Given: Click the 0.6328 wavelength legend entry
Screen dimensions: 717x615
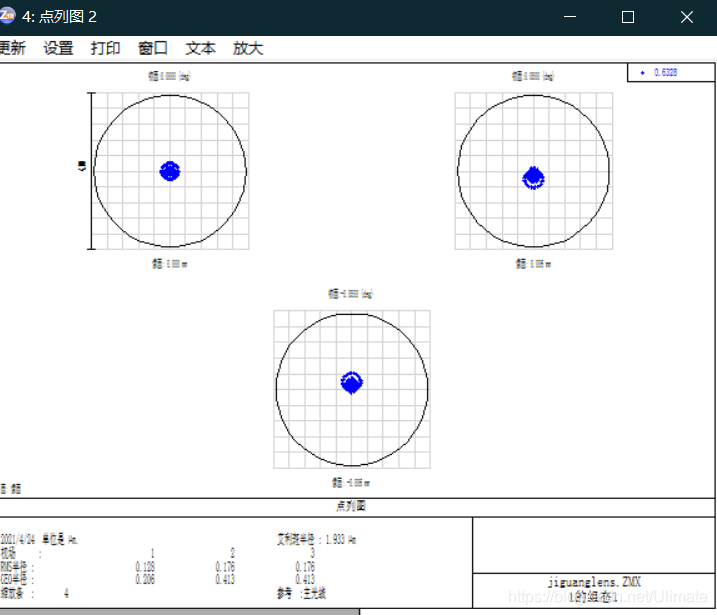Looking at the screenshot, I should (x=665, y=72).
